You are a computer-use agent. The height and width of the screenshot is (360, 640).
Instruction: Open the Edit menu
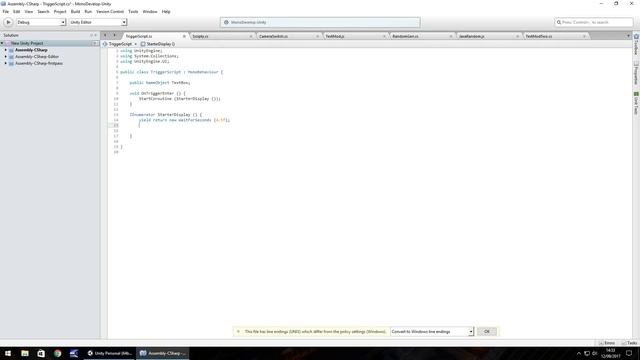tap(17, 12)
